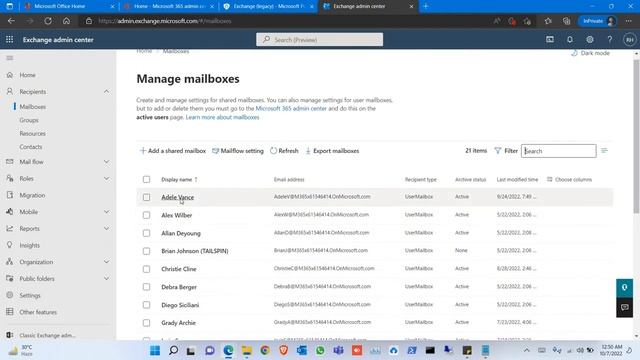Collapse the navigation hamburger menu
Screen dimensions: 640x360
10,58
